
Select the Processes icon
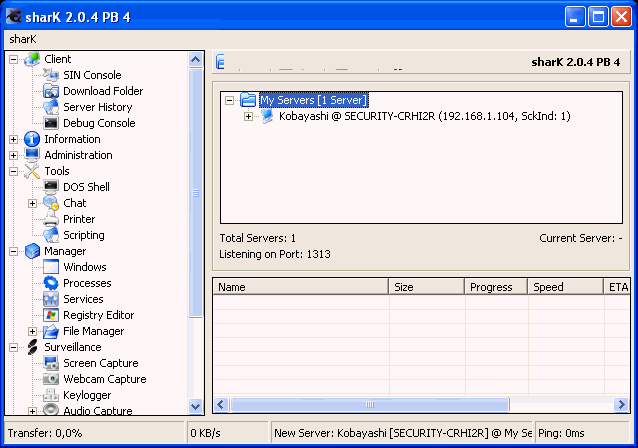coord(51,283)
